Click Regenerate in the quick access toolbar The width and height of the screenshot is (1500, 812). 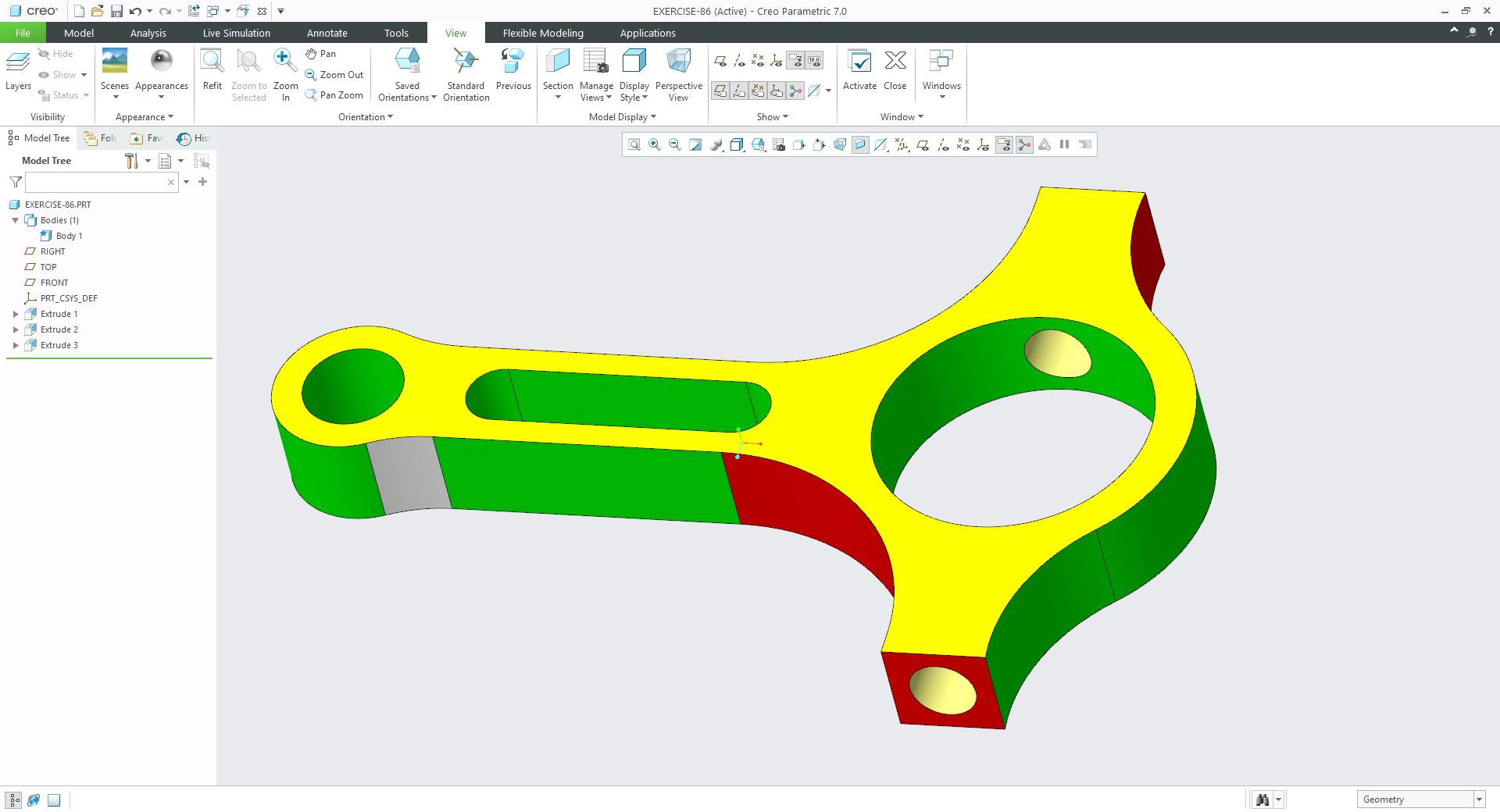pyautogui.click(x=194, y=11)
